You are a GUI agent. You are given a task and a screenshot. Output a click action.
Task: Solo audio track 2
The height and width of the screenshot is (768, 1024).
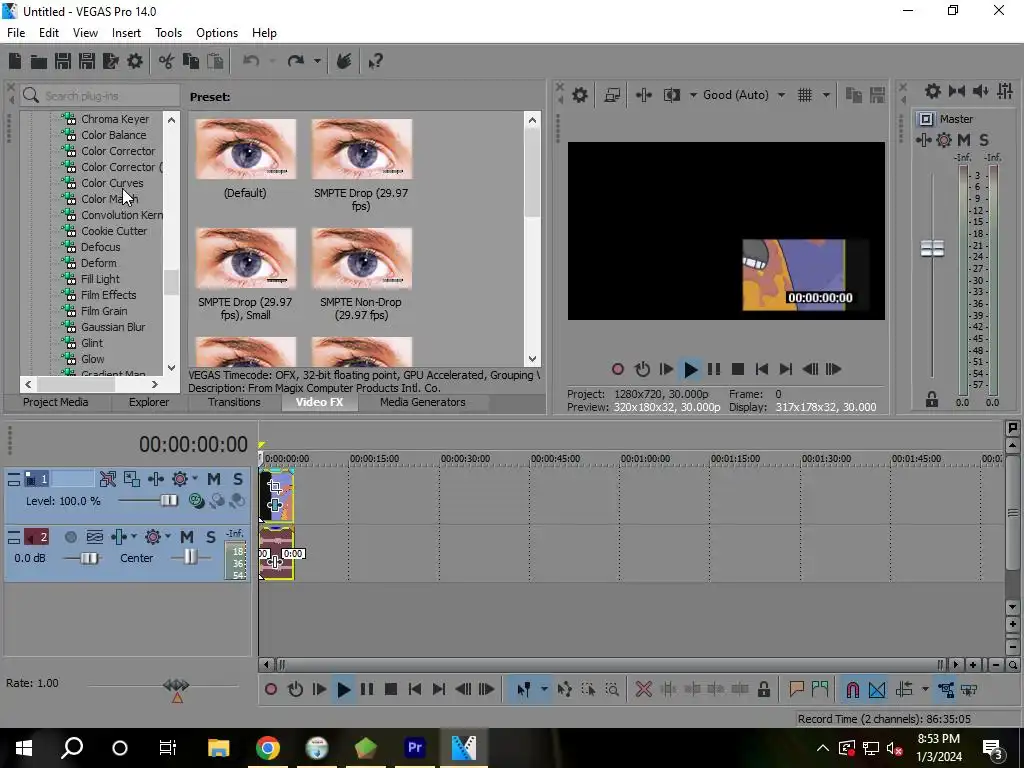click(x=210, y=537)
